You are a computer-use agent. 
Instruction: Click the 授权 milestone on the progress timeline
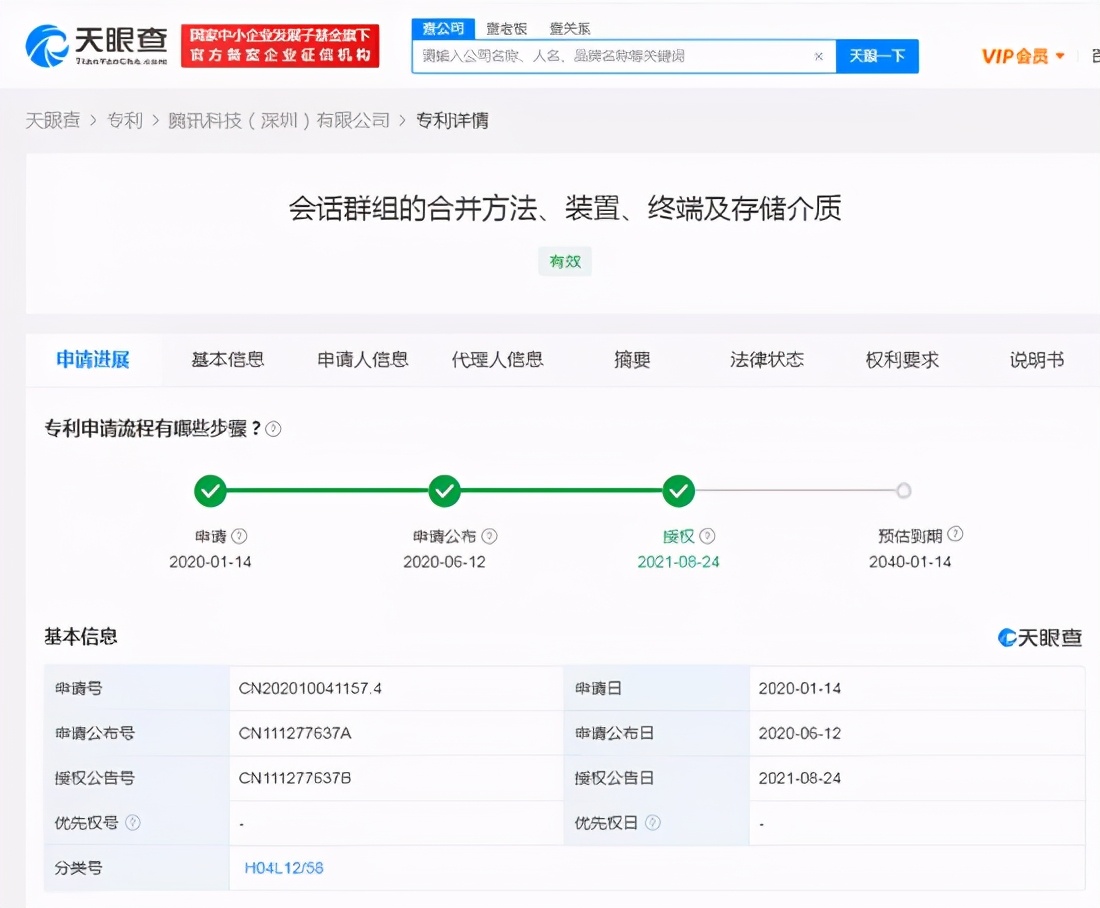(678, 491)
